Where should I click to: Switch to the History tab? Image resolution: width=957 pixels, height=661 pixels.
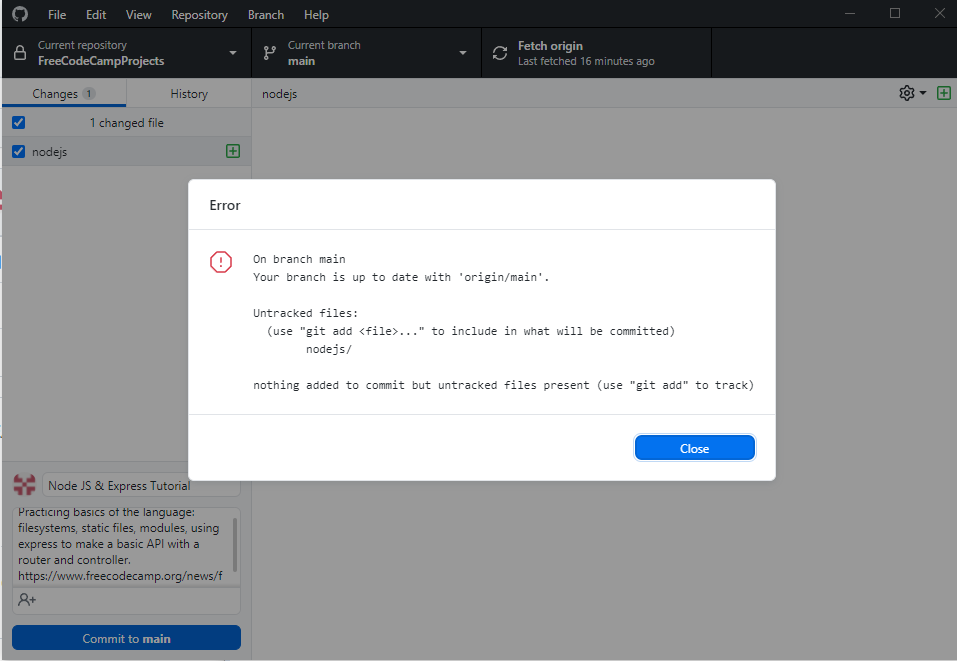tap(188, 93)
